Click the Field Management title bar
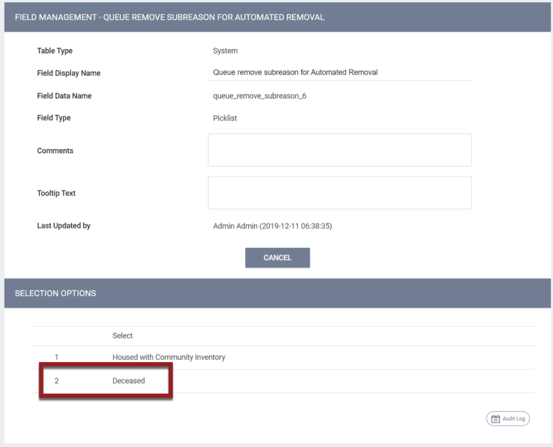The height and width of the screenshot is (447, 553). [278, 17]
